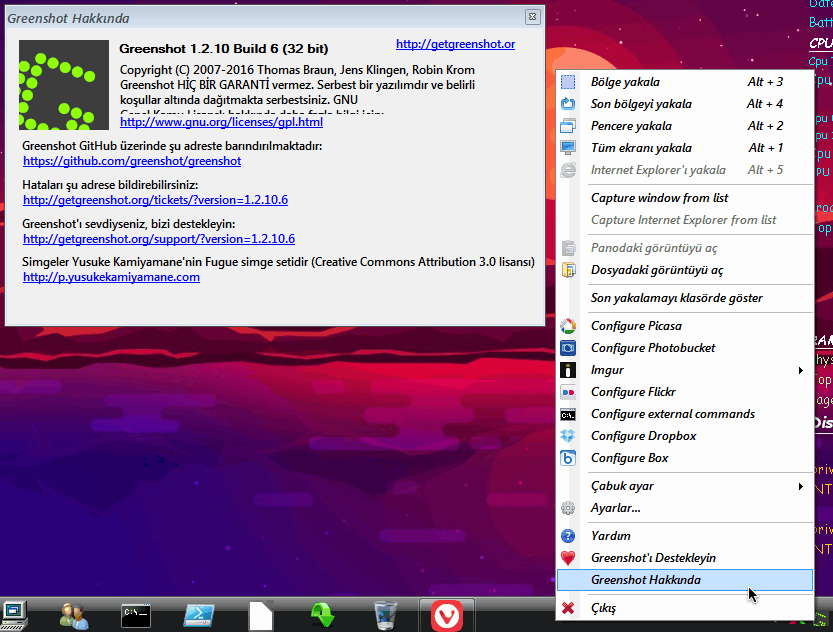The width and height of the screenshot is (833, 632).
Task: Click the Box icon in the menu
Action: [x=568, y=458]
